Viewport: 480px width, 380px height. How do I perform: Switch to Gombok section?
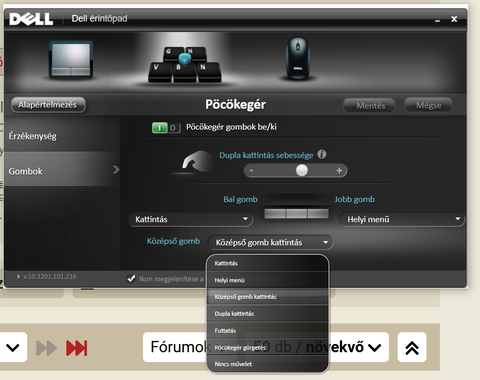click(62, 170)
